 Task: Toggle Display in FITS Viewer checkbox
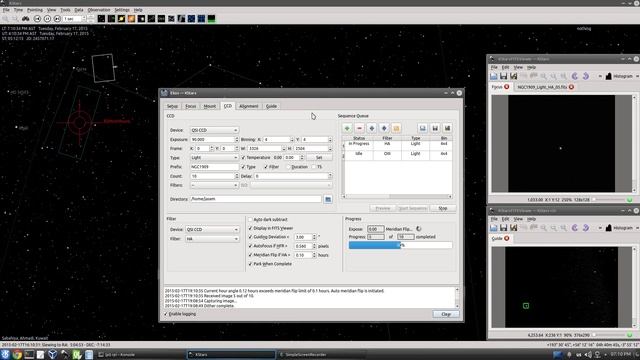tap(250, 229)
